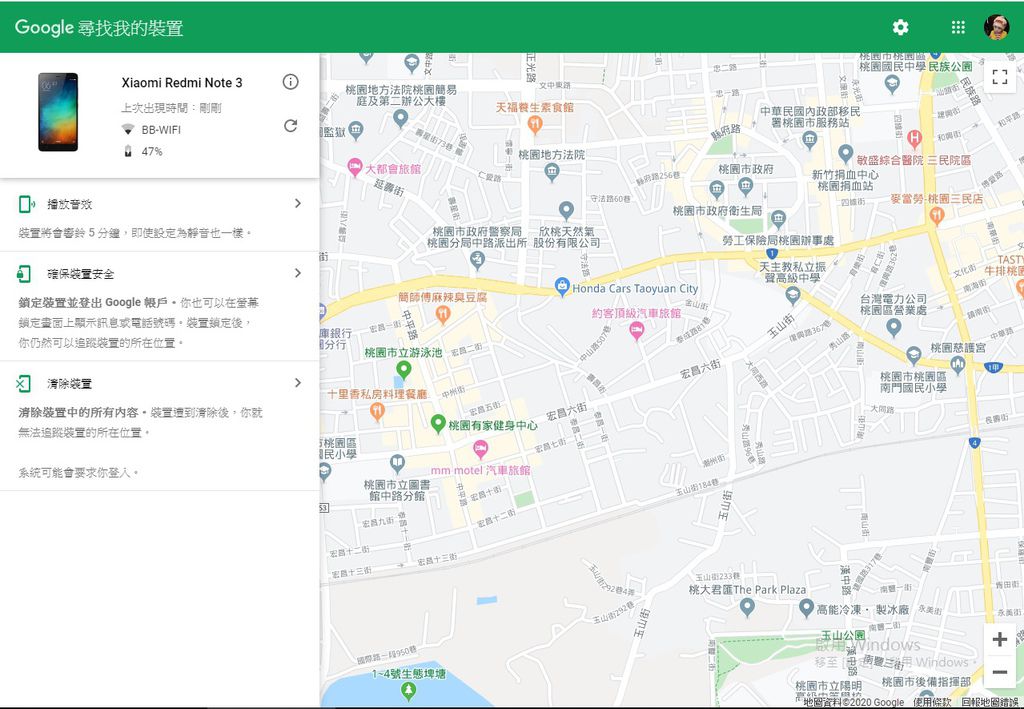Click the 簡師傅麻辣臭豆腐 restaurant pin
Screen dimensions: 1024x709
coord(443,315)
